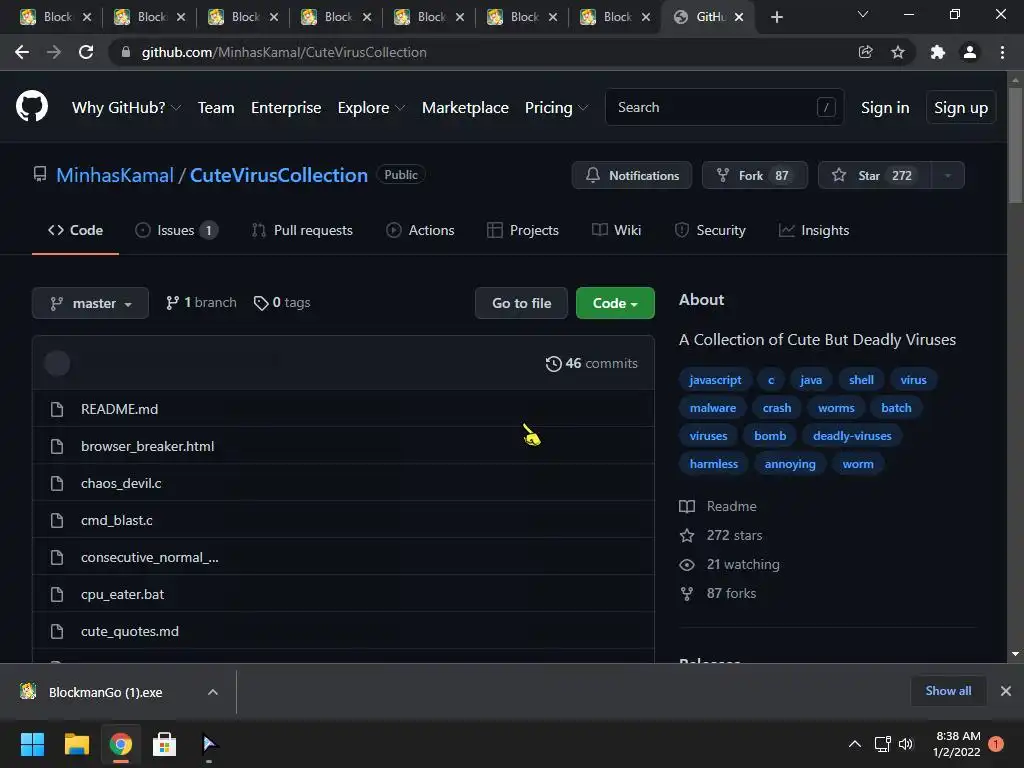Open File Explorer from taskbar

pos(76,744)
